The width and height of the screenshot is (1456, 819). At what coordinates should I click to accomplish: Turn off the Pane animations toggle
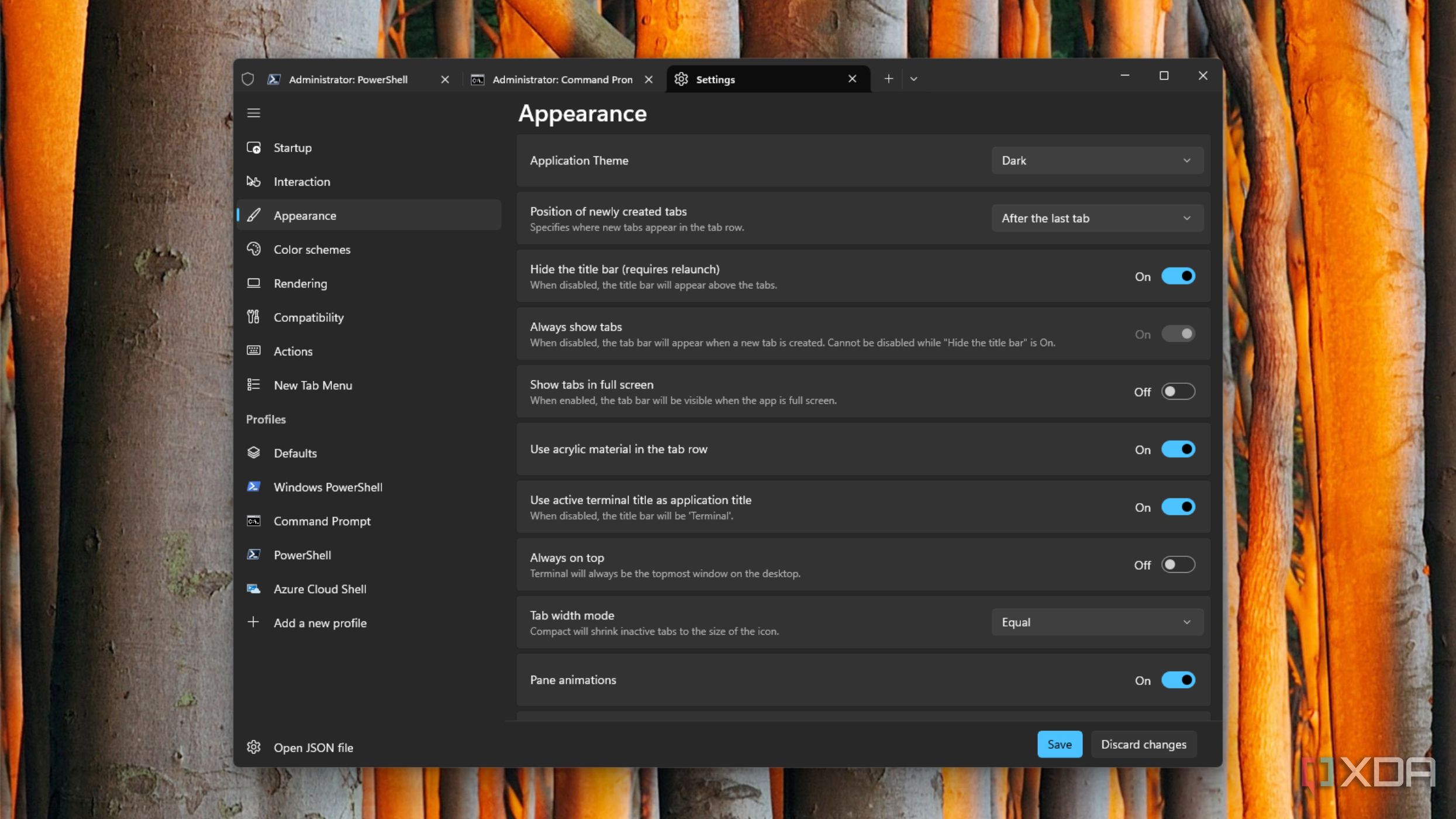[1178, 680]
